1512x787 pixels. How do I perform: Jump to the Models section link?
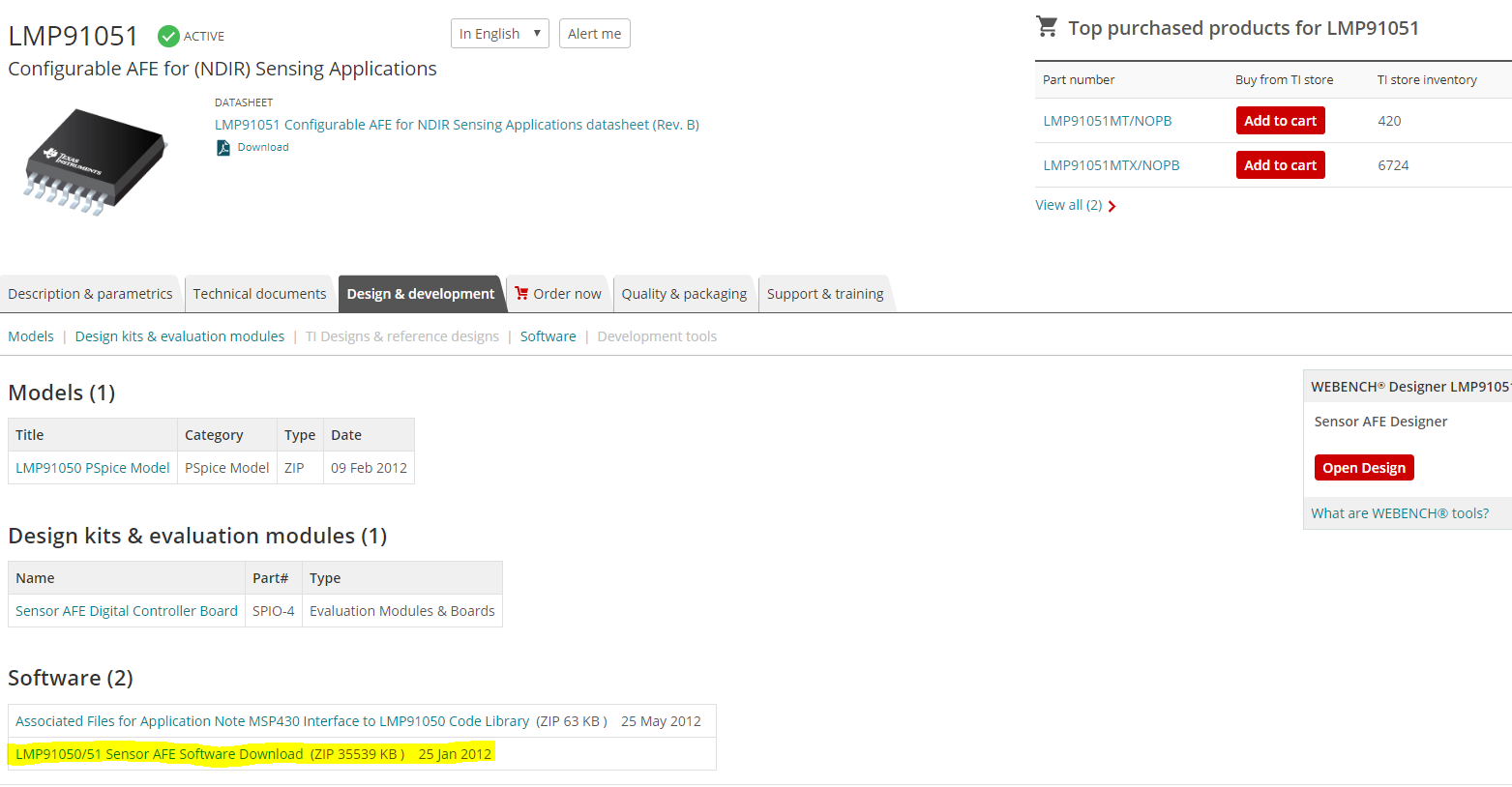pyautogui.click(x=31, y=336)
